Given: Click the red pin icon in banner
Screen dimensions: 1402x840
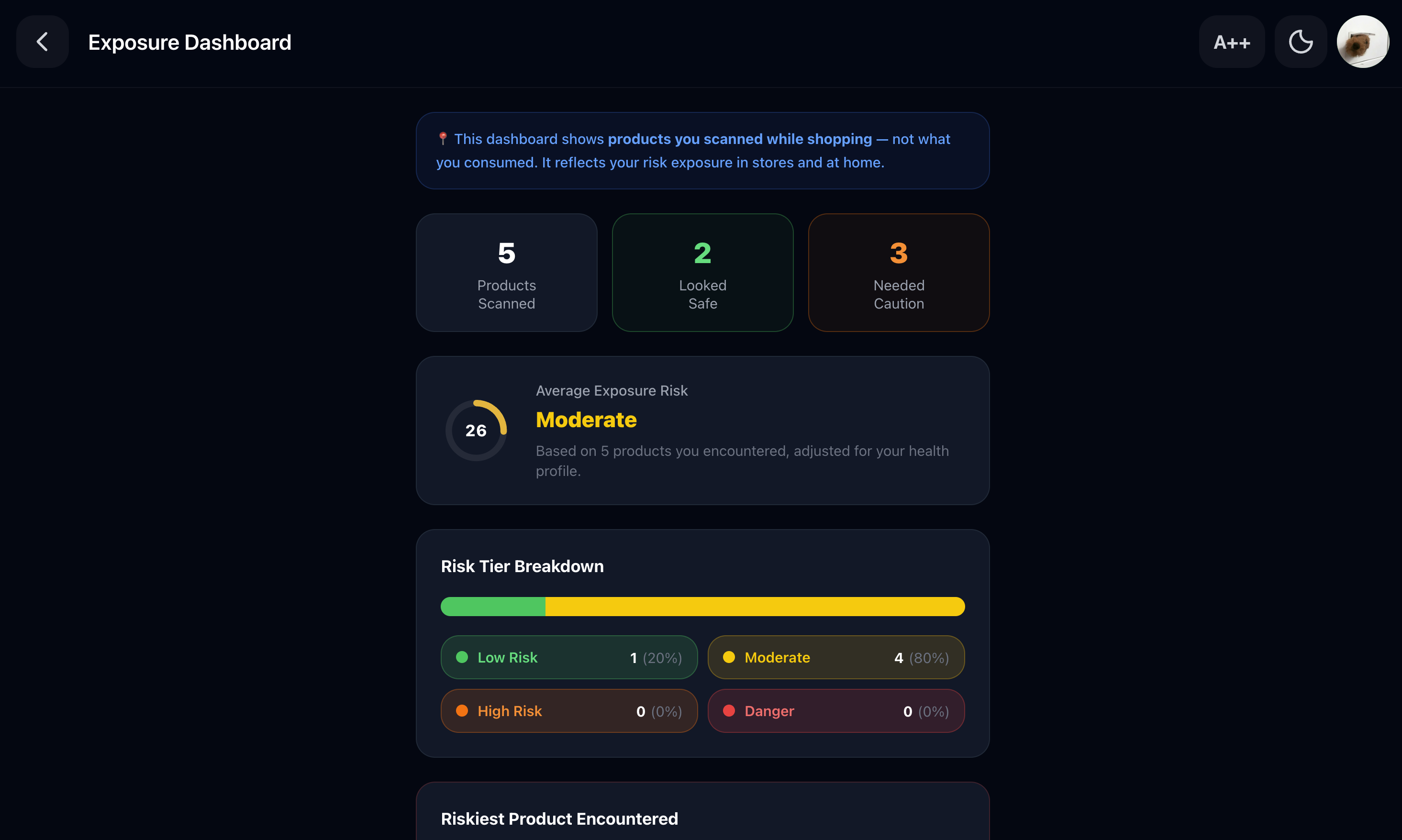Looking at the screenshot, I should point(443,139).
